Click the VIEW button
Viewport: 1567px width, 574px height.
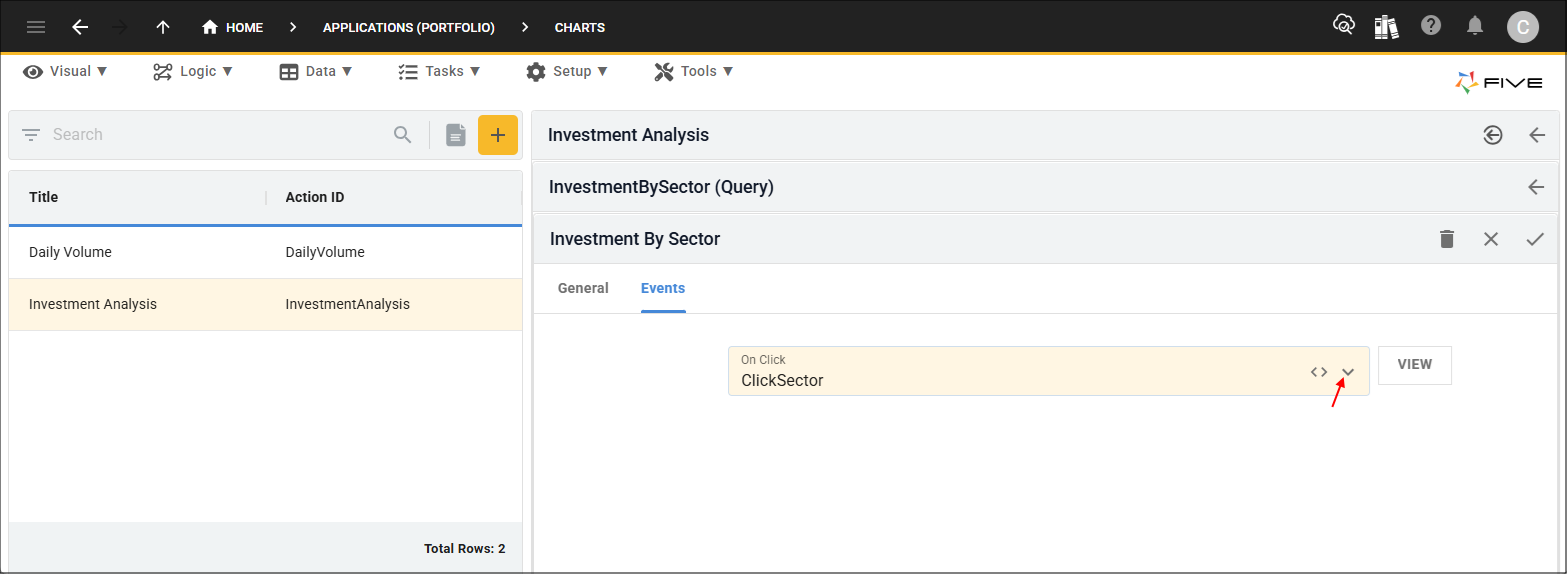[x=1414, y=365]
